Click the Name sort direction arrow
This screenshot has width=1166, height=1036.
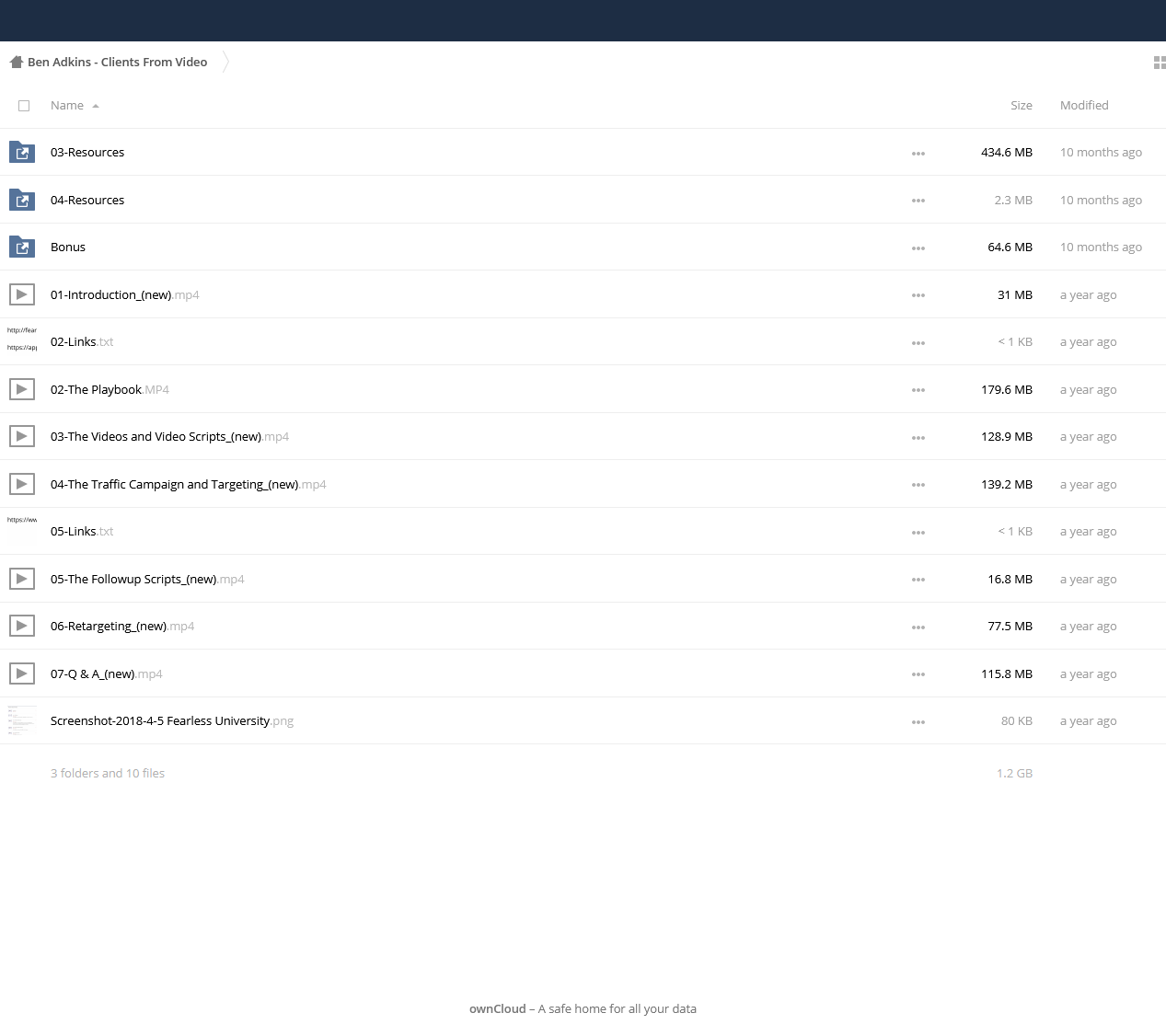click(96, 106)
